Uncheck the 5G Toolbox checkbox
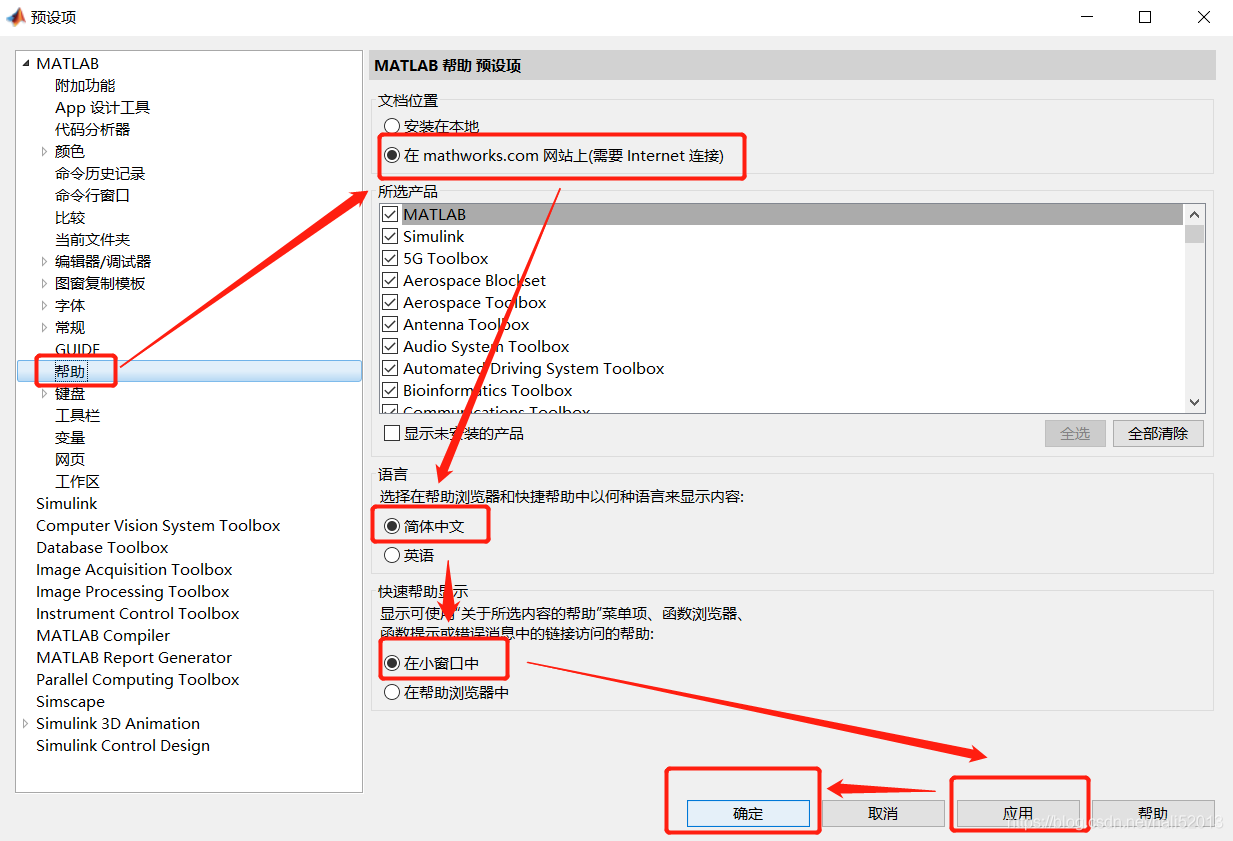This screenshot has width=1233, height=841. 391,258
